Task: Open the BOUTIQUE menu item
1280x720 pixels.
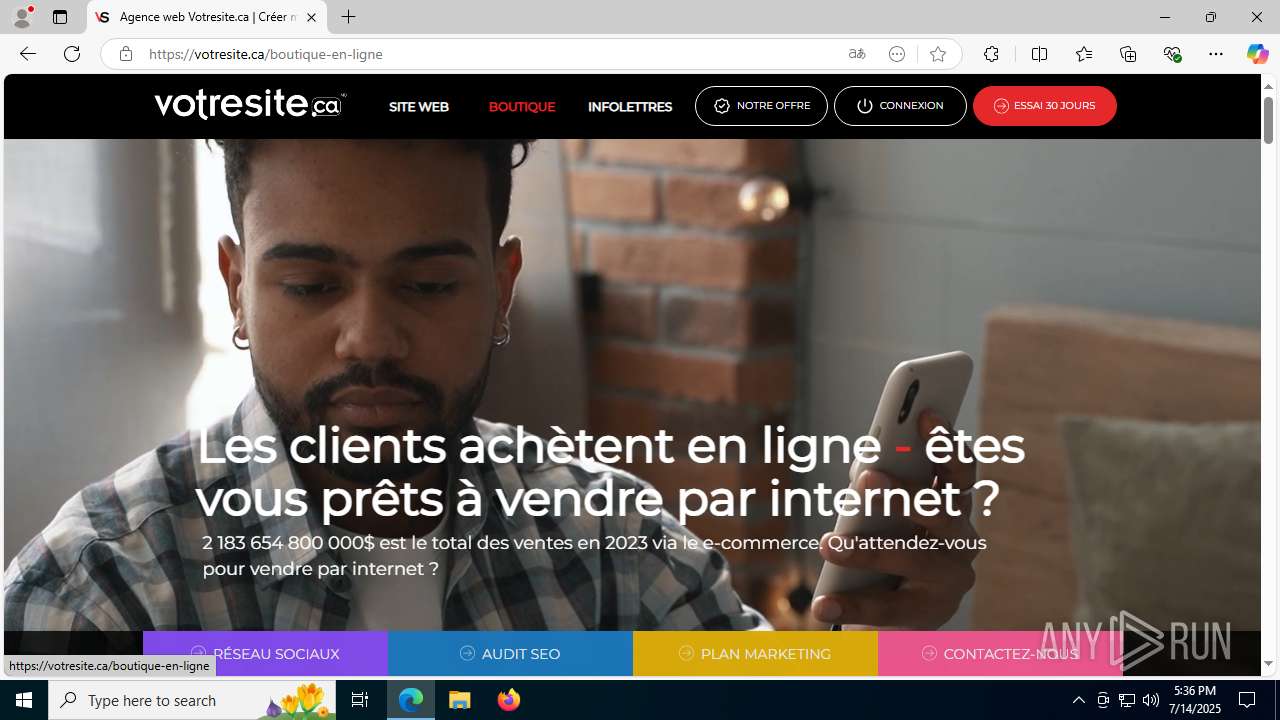Action: (x=522, y=107)
